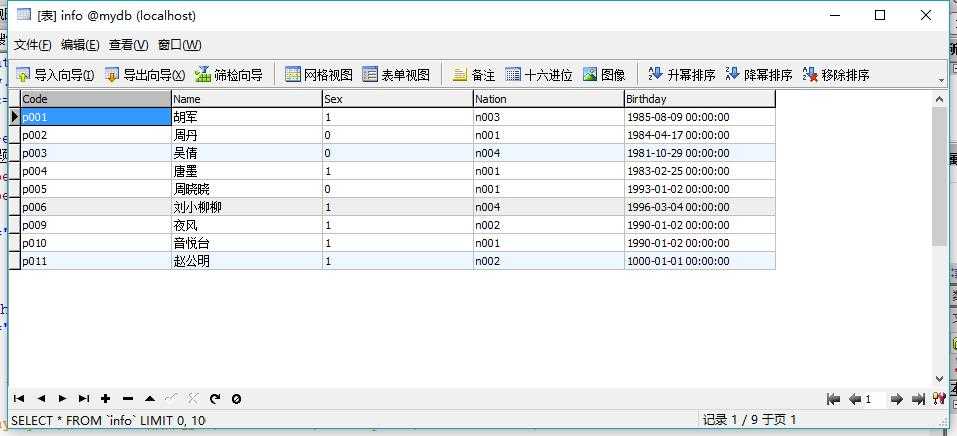The image size is (957, 436).
Task: Click the page number field showing 1
Action: click(875, 400)
